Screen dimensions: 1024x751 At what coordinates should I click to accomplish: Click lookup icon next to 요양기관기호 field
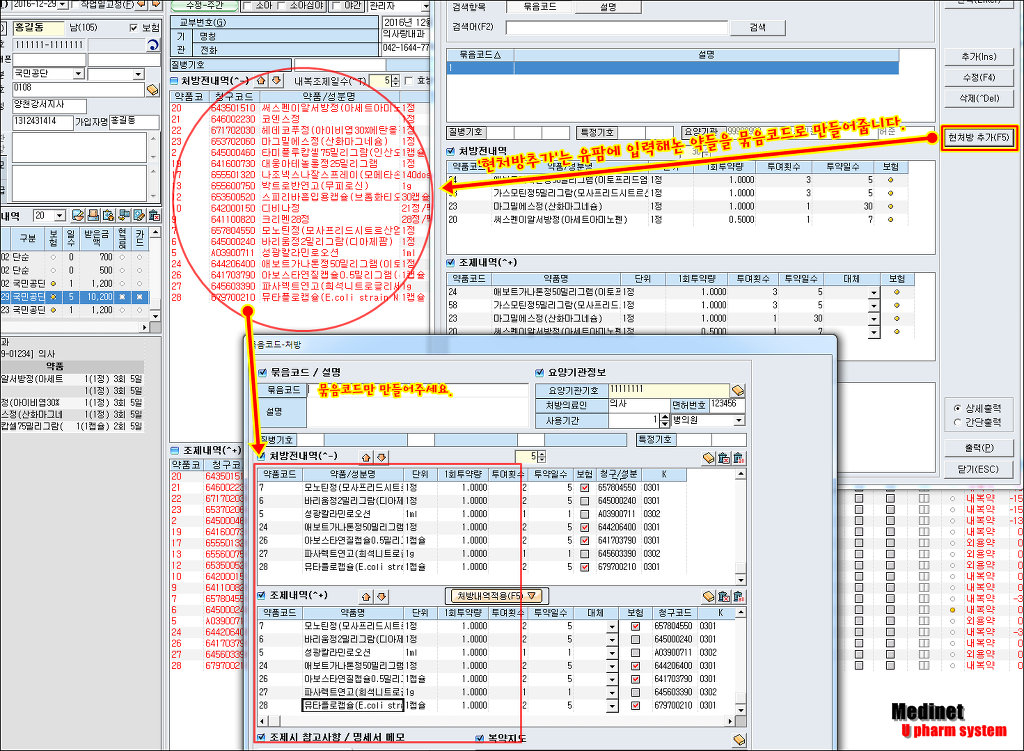tap(738, 389)
